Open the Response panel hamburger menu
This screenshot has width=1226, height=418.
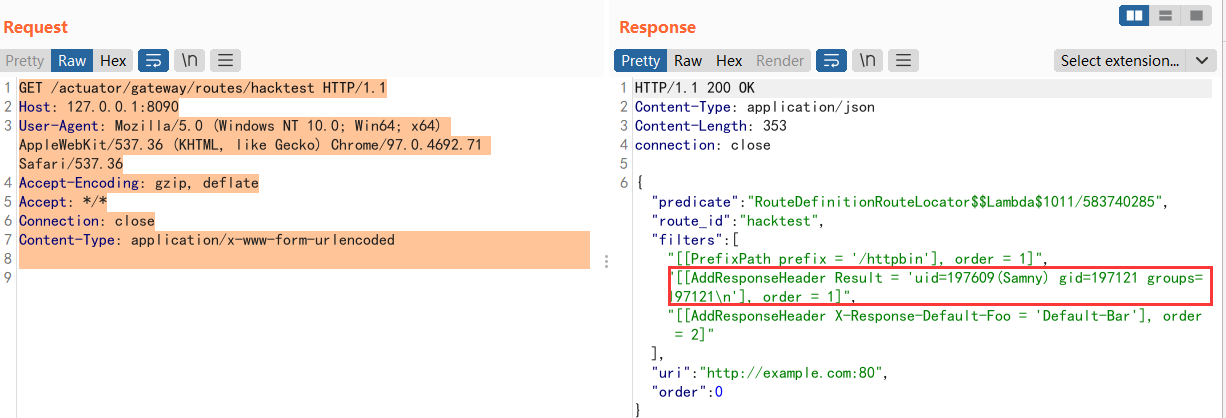pyautogui.click(x=904, y=61)
